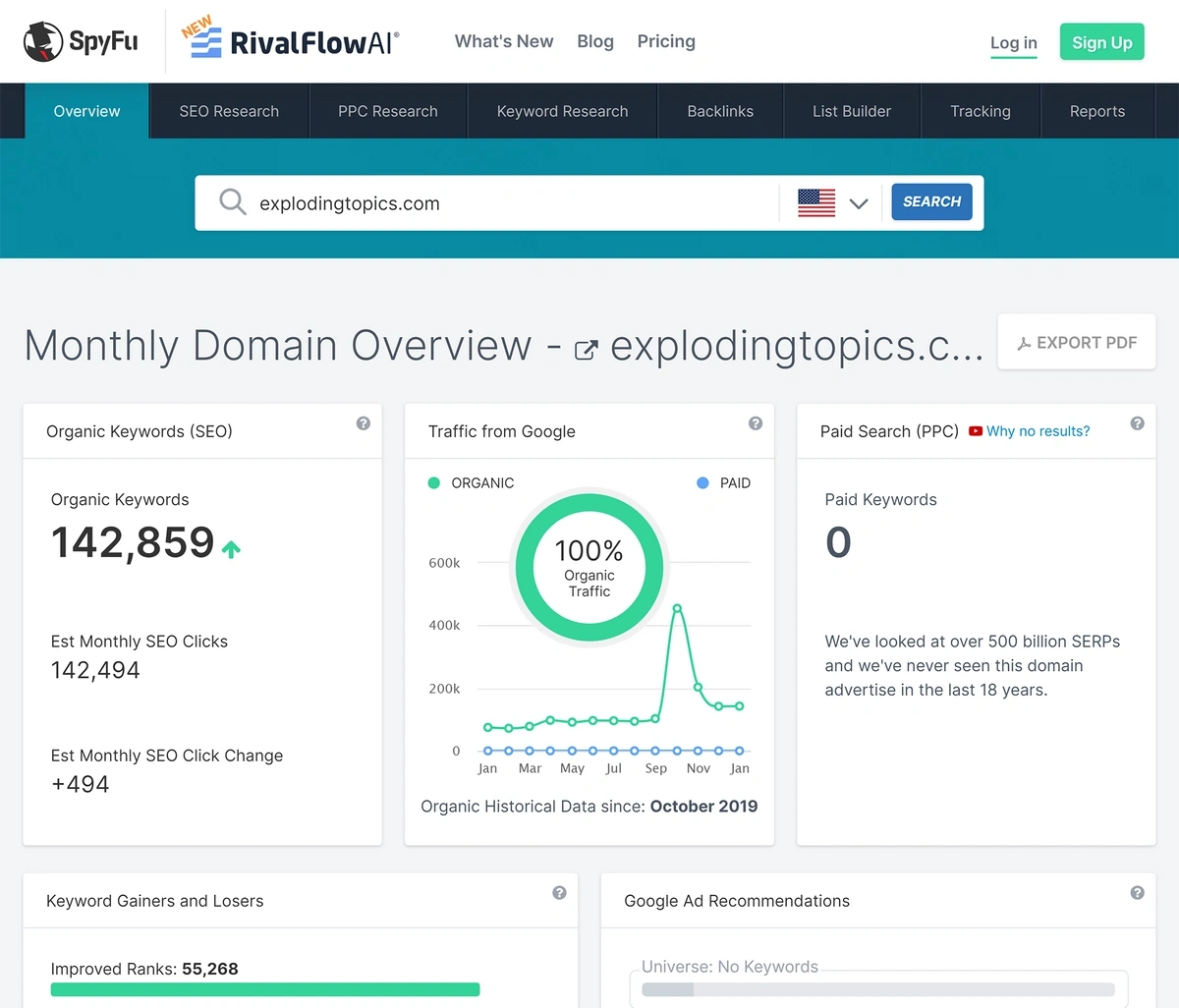The image size is (1179, 1008).
Task: Open help for Organic Keywords (SEO) card
Action: [x=364, y=423]
